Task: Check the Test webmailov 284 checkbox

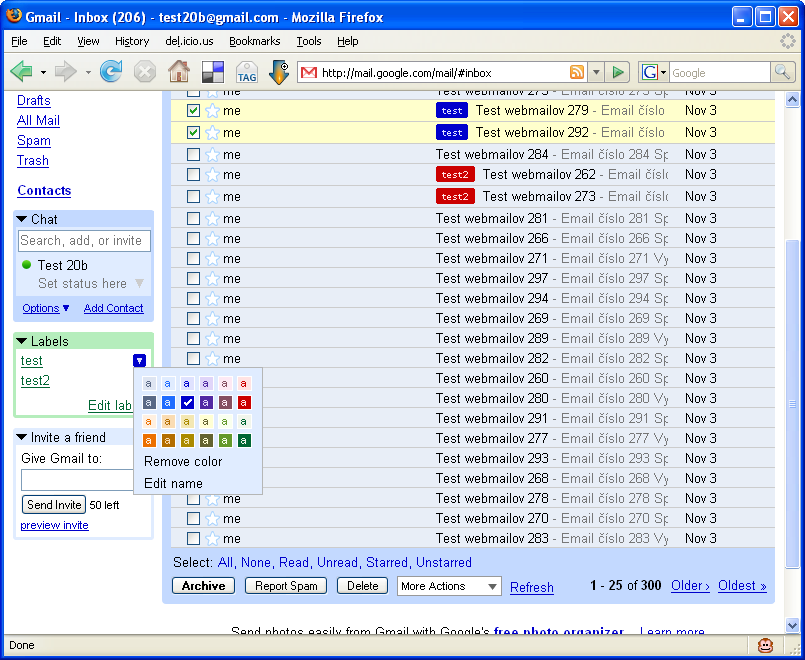Action: [193, 154]
